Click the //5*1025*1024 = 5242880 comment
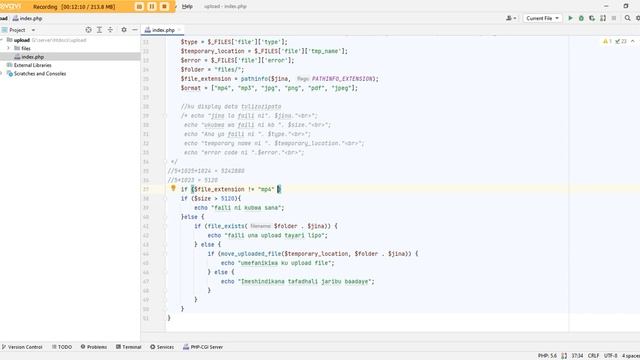This screenshot has width=640, height=360. [206, 171]
